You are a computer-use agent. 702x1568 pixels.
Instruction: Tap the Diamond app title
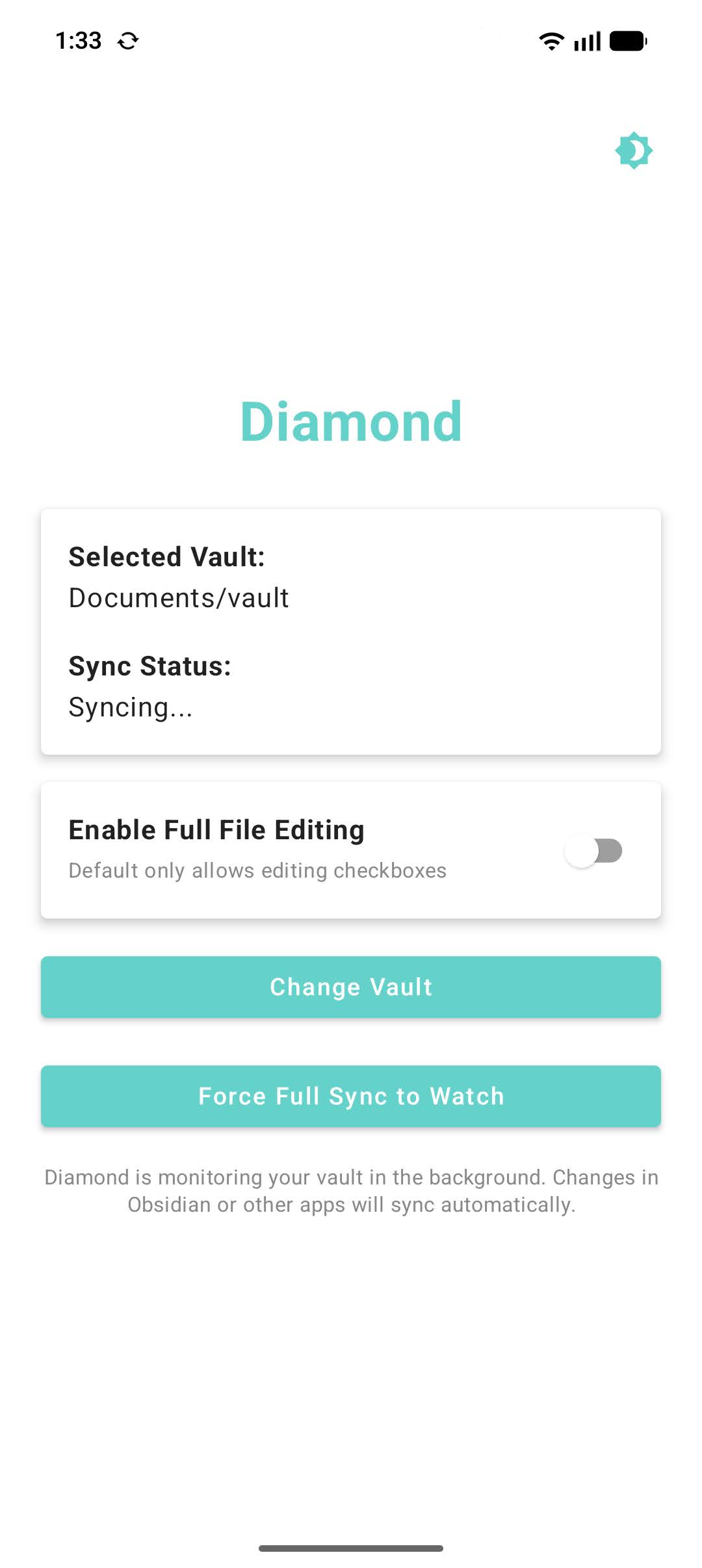click(x=351, y=419)
